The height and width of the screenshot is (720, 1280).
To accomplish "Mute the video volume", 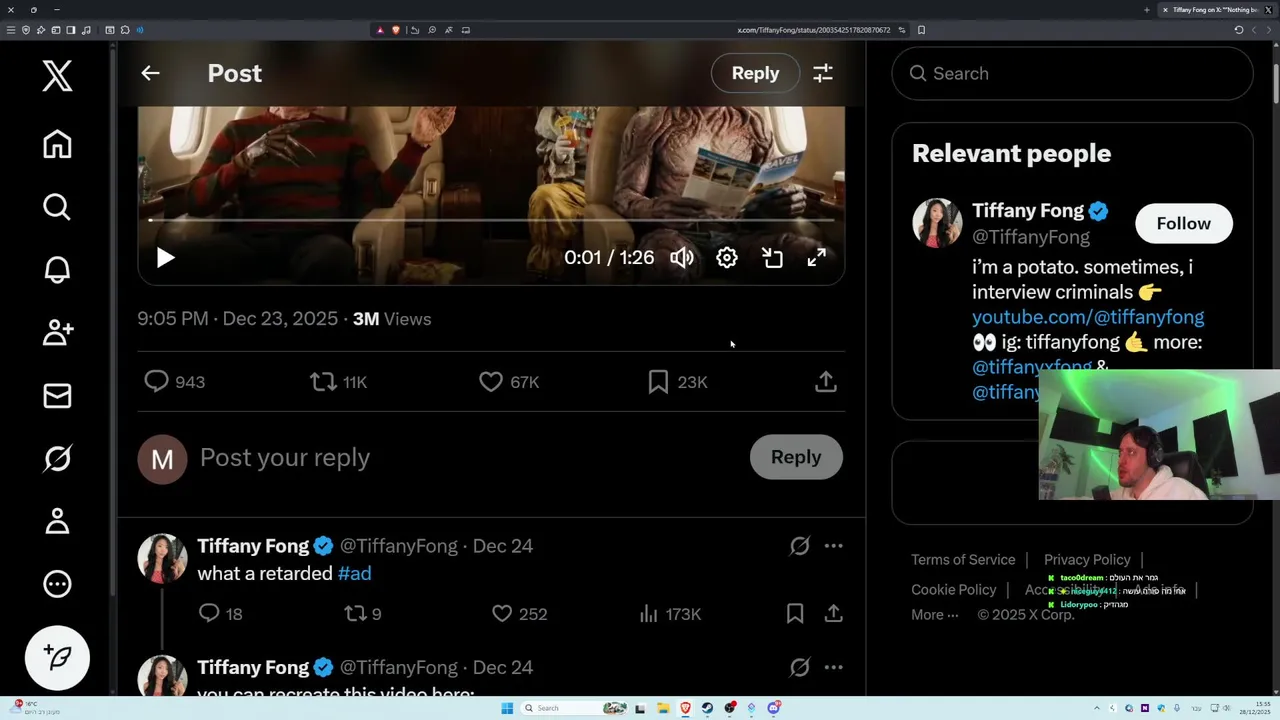I will point(682,258).
